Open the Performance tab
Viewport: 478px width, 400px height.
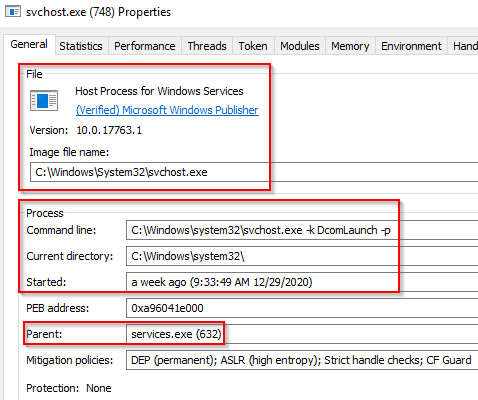pos(145,46)
